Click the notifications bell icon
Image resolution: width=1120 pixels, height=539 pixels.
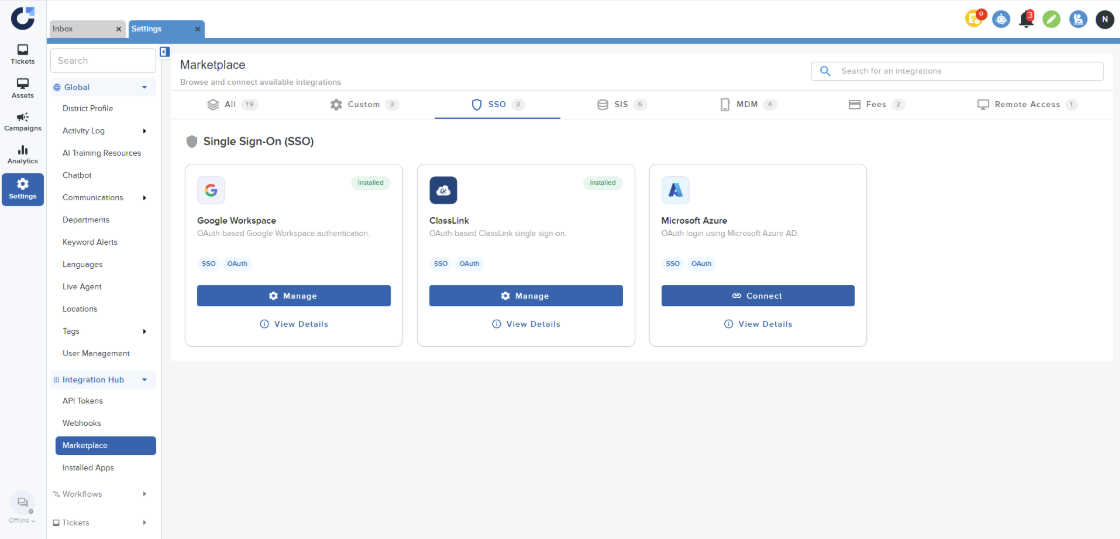[x=1026, y=19]
